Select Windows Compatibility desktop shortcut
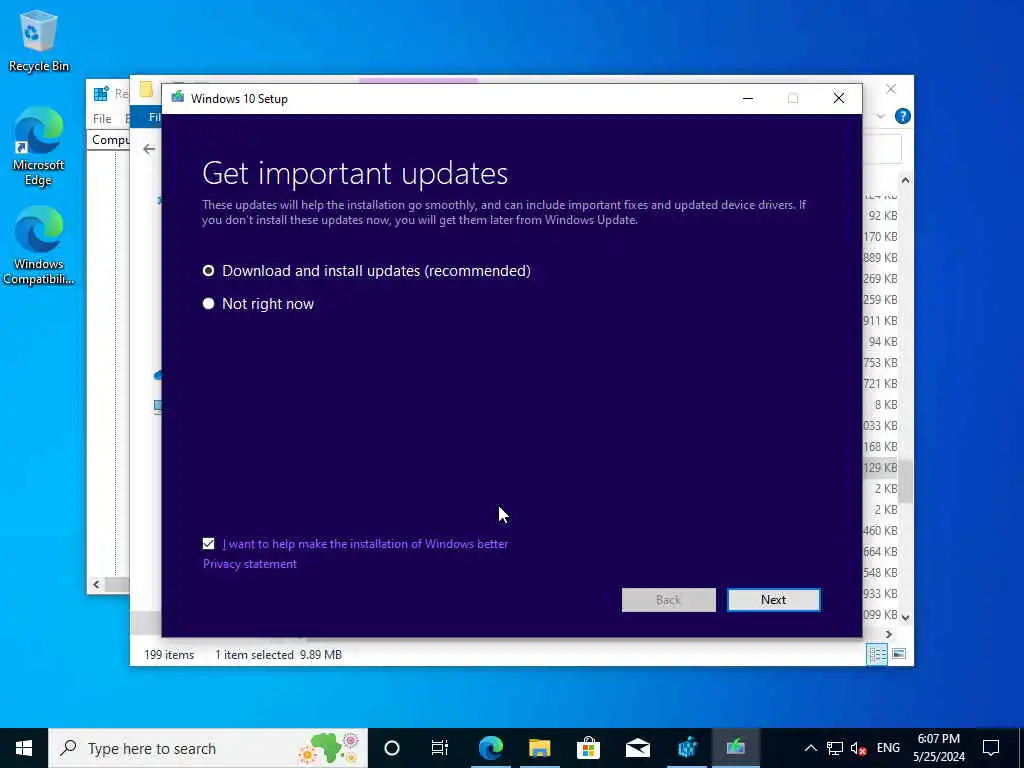 [39, 246]
